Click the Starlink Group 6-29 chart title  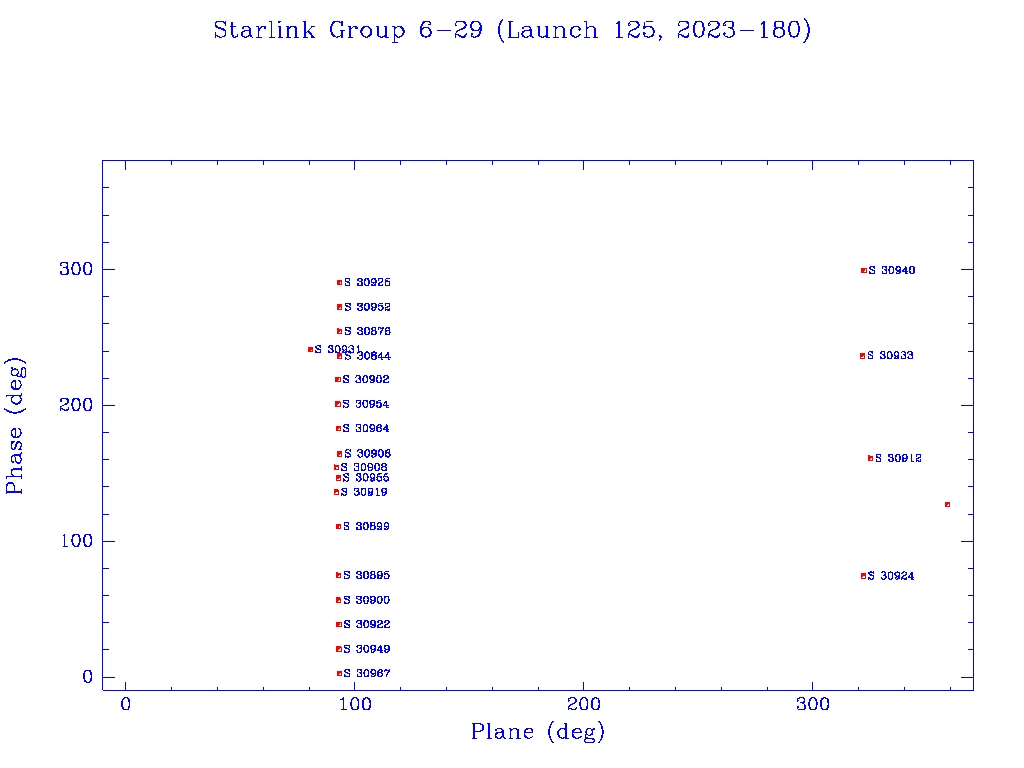pyautogui.click(x=512, y=31)
